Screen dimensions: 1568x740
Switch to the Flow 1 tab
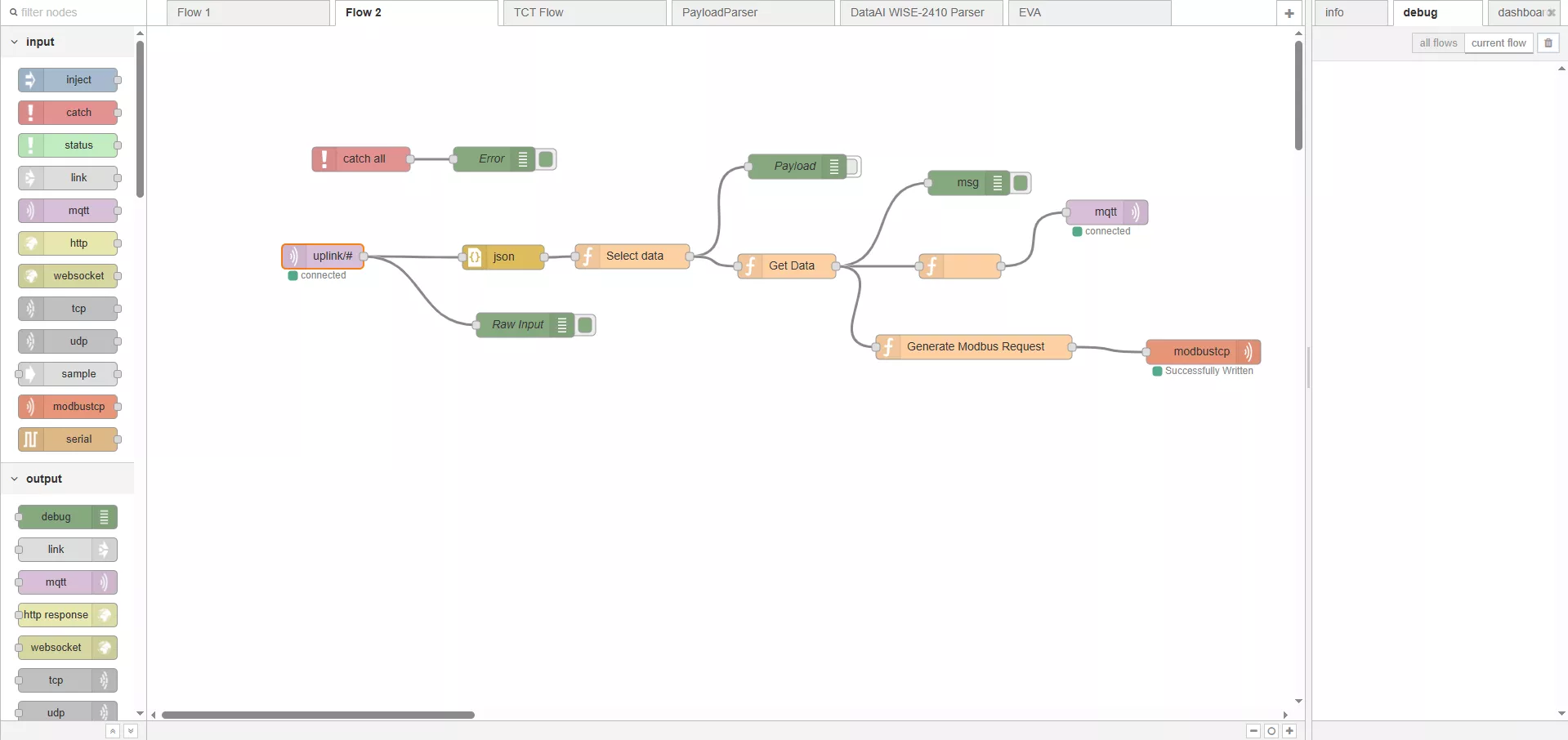click(x=248, y=13)
